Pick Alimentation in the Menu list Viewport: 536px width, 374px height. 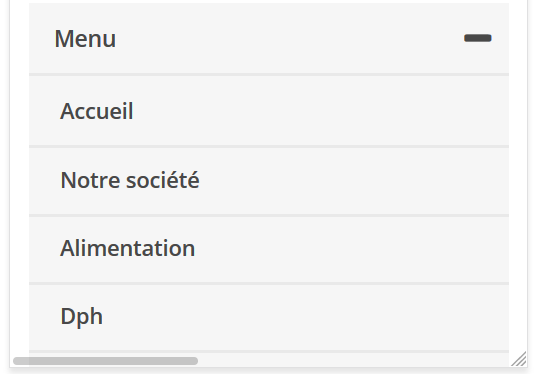pyautogui.click(x=128, y=248)
